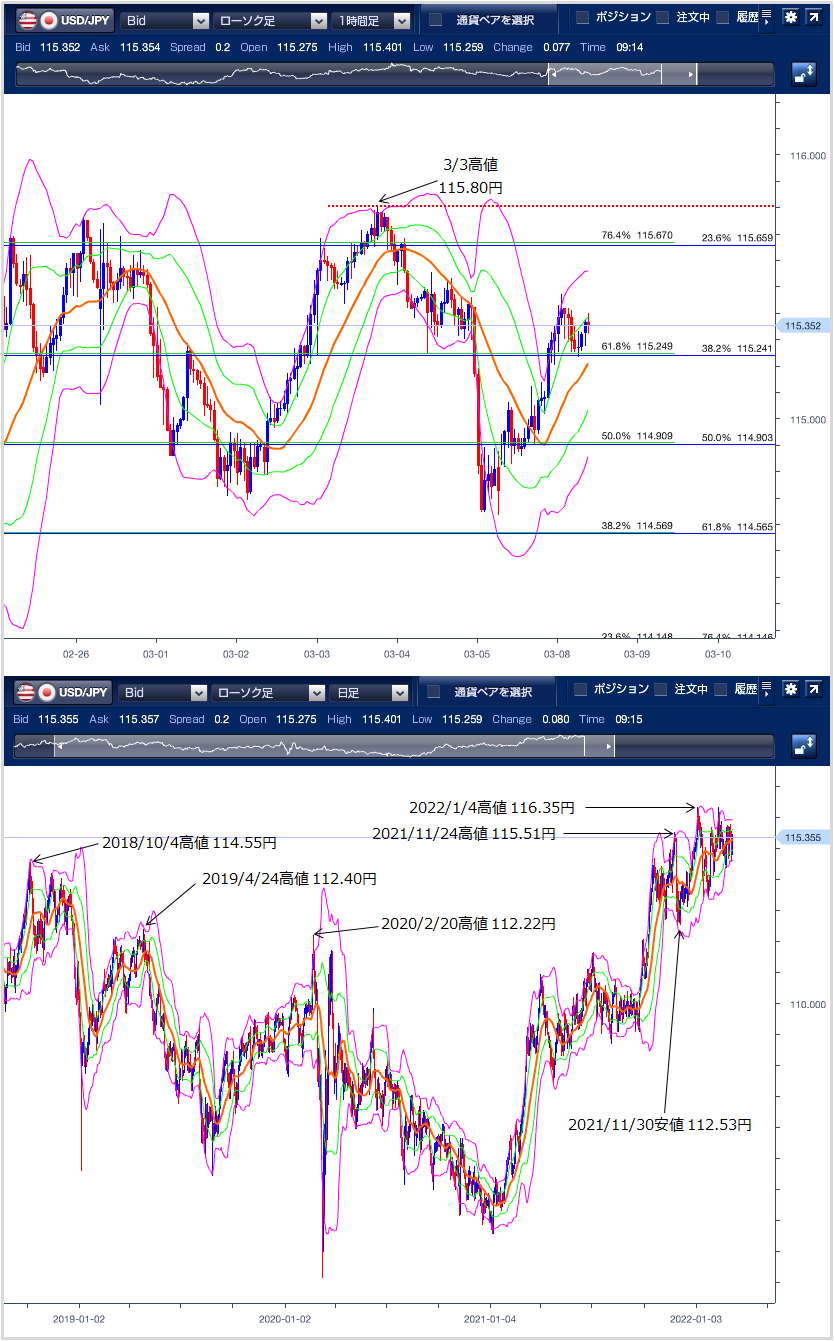The height and width of the screenshot is (1341, 834).
Task: Click bottom chart range lock/export icon
Action: point(803,745)
